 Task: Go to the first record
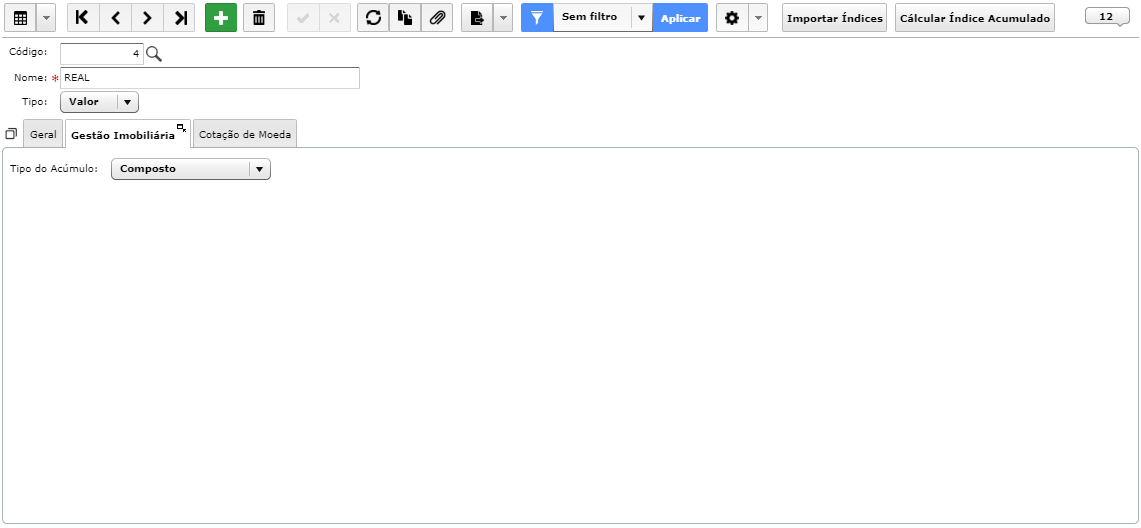click(x=83, y=18)
